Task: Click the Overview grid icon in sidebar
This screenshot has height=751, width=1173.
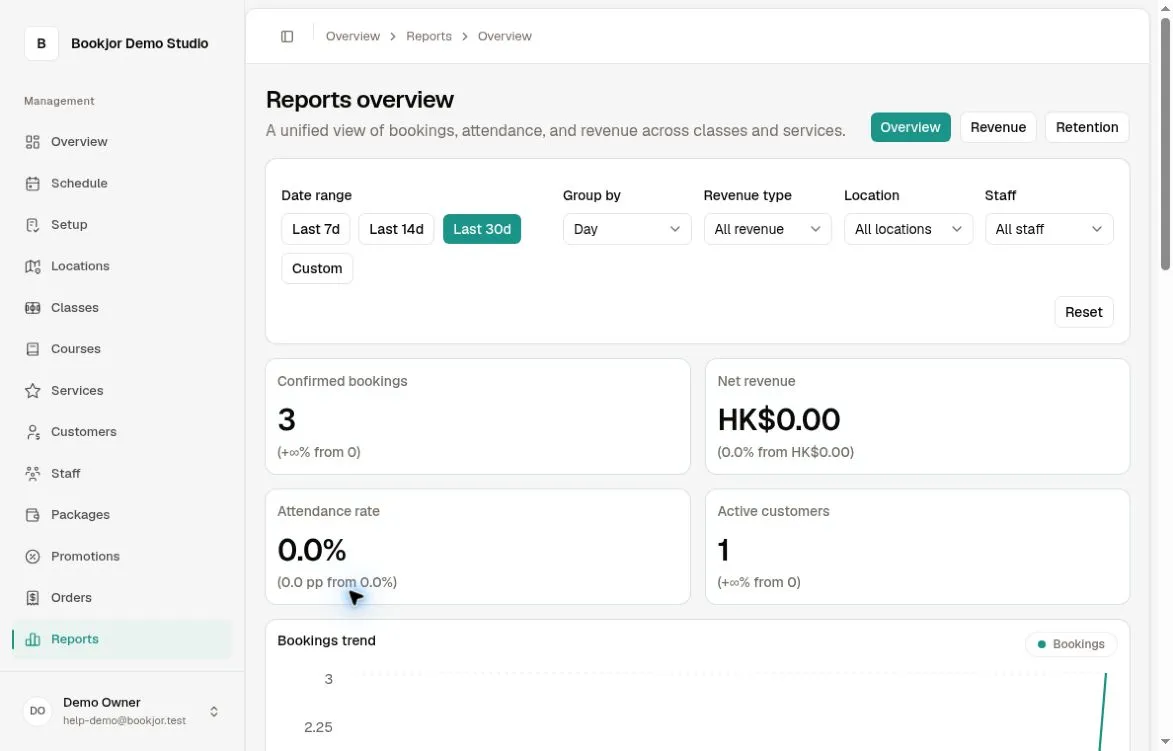Action: tap(32, 142)
